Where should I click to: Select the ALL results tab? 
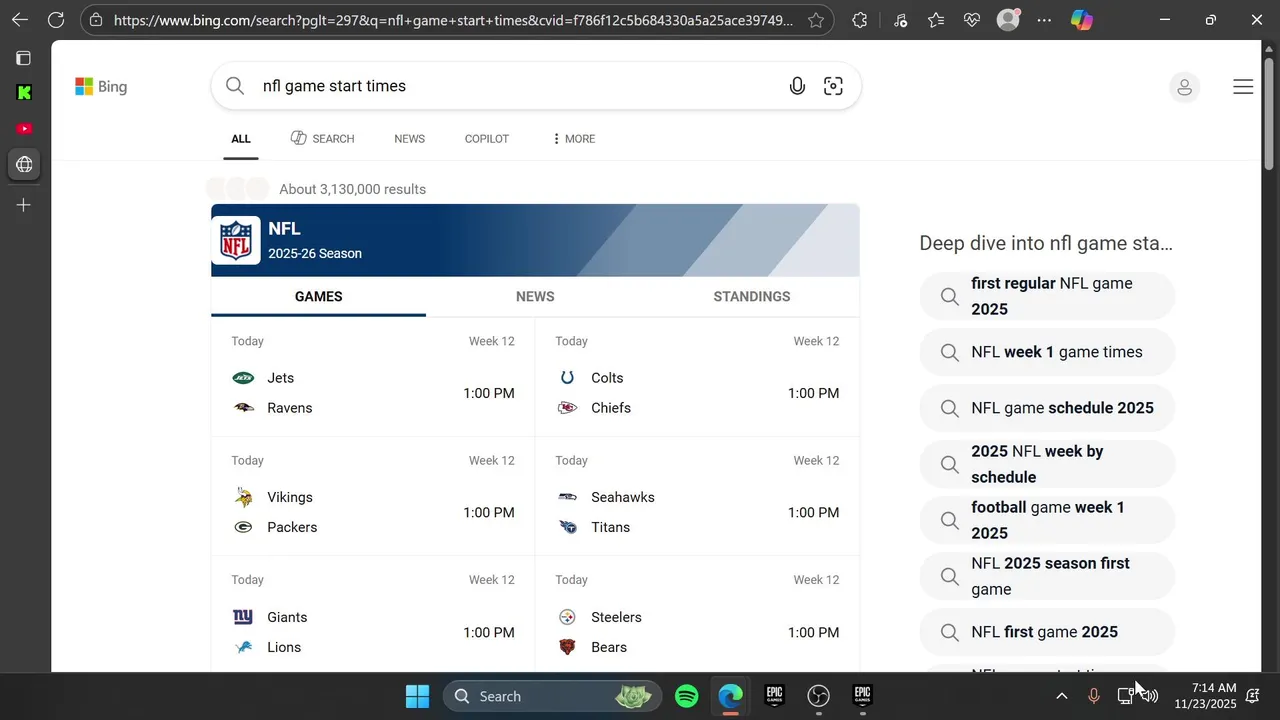click(241, 139)
